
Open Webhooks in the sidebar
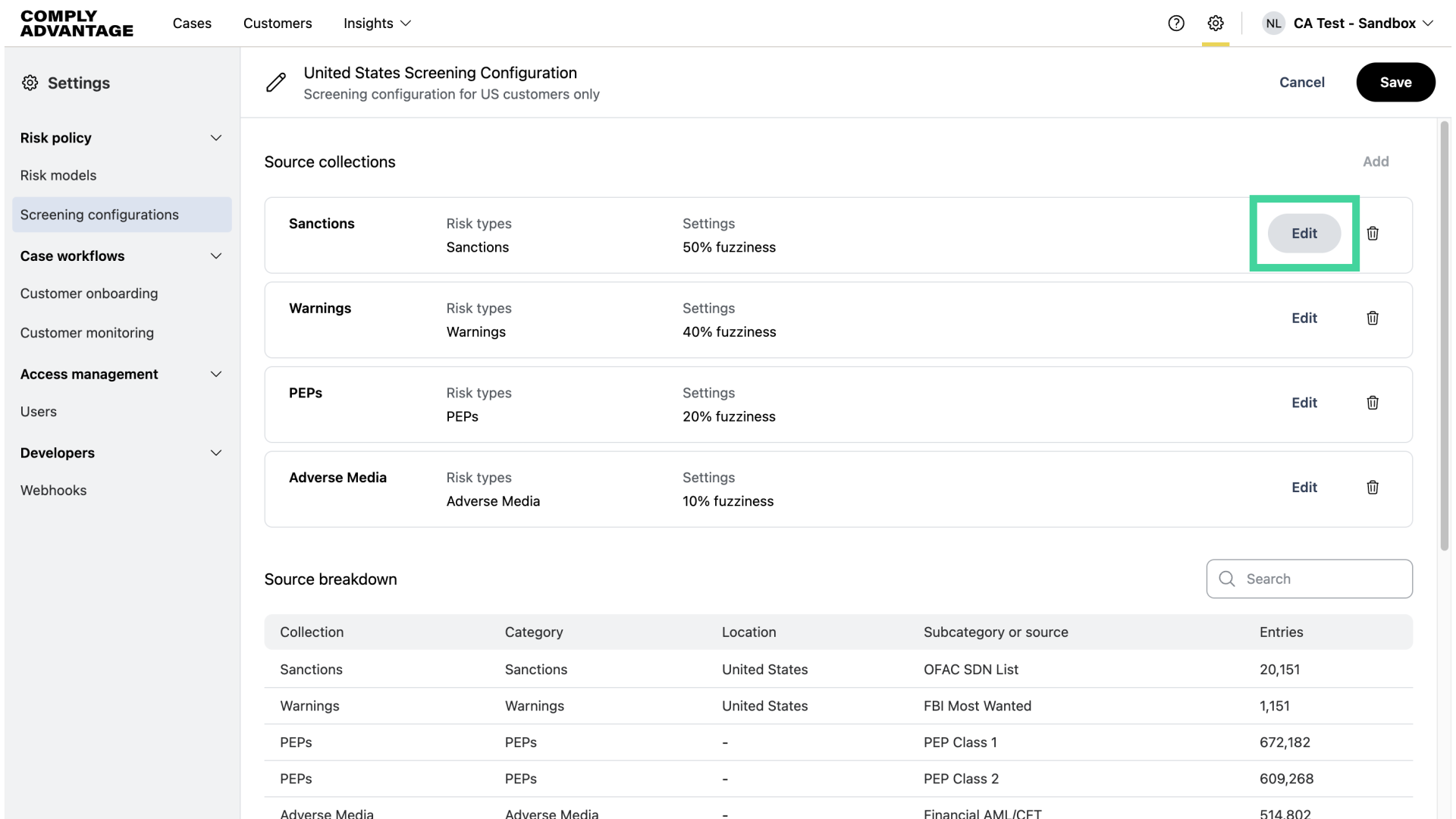coord(53,491)
